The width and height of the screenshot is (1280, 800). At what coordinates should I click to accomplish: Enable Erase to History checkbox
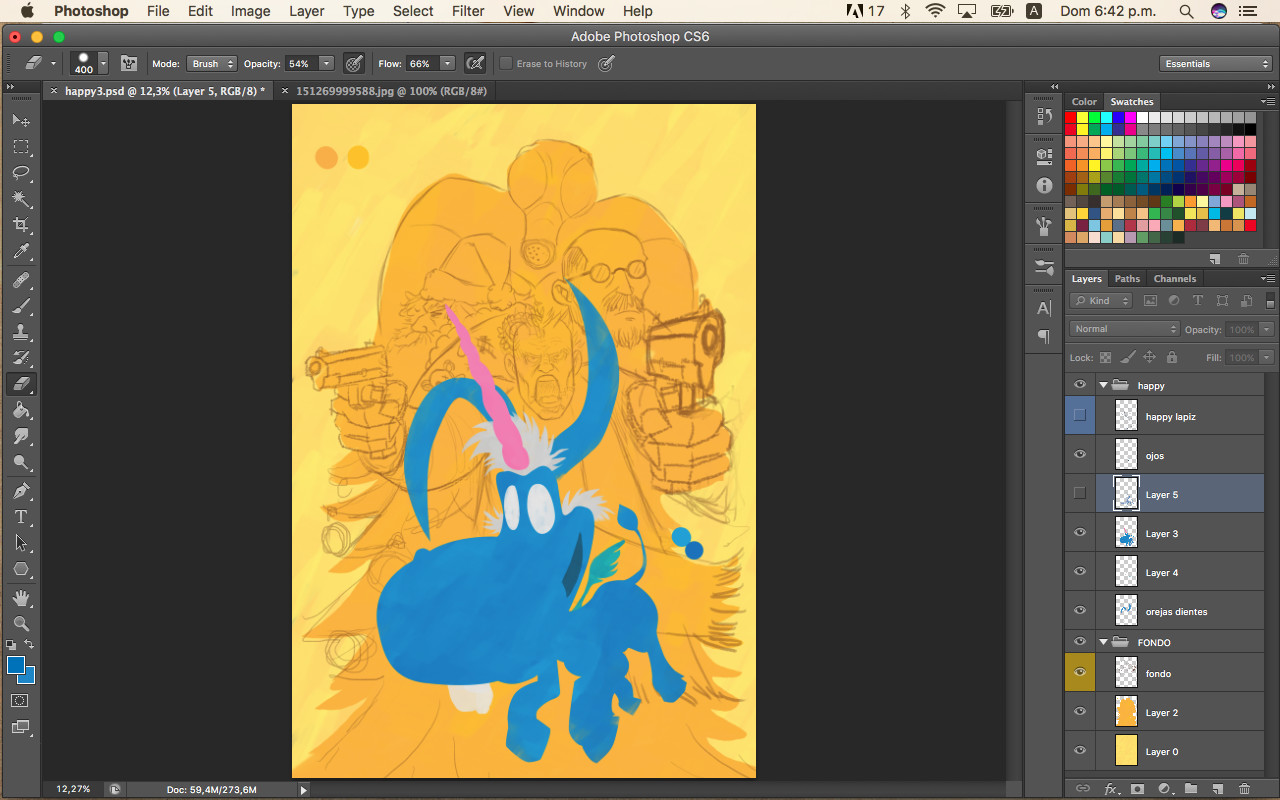[x=506, y=63]
